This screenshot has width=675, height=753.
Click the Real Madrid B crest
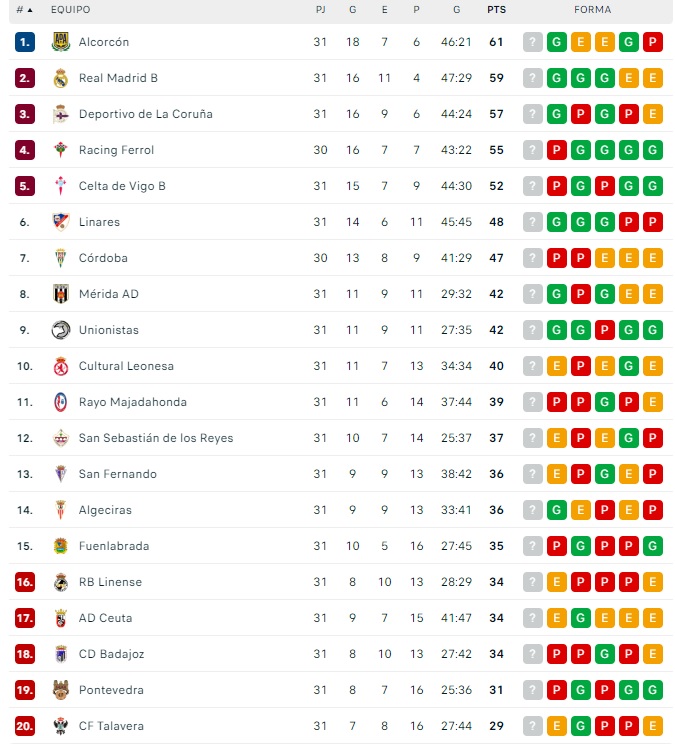pyautogui.click(x=60, y=78)
